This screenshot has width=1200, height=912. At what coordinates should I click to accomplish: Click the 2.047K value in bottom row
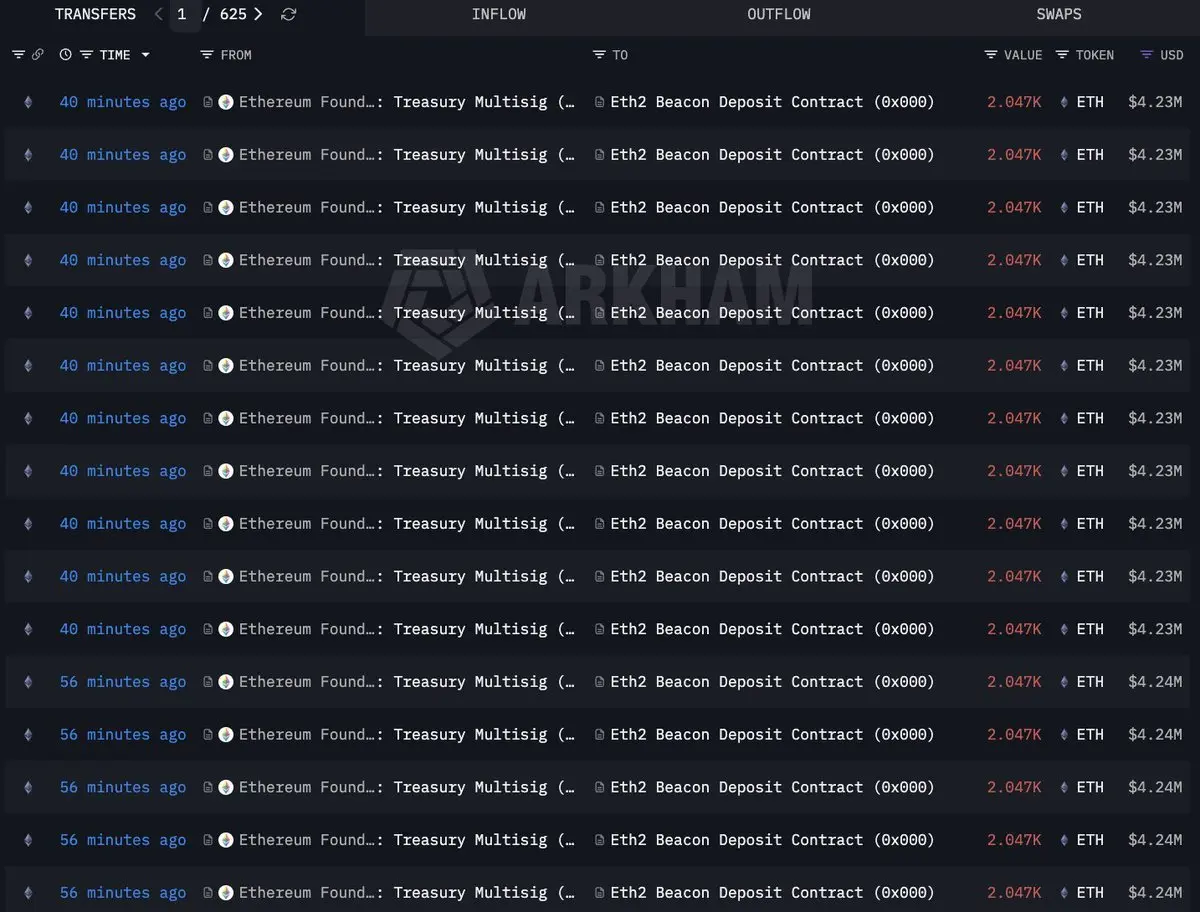coord(1014,893)
